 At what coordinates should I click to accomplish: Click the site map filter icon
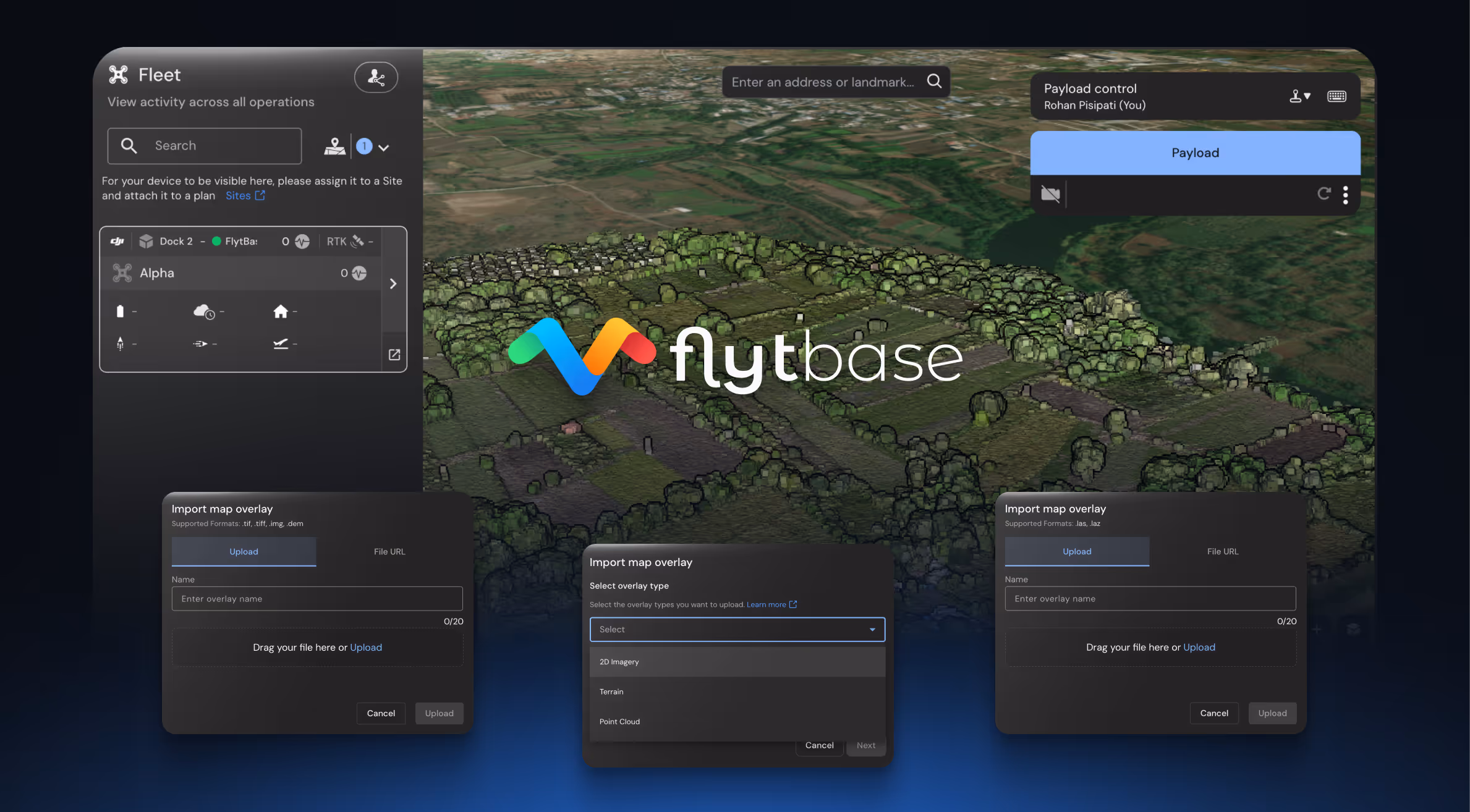point(334,147)
